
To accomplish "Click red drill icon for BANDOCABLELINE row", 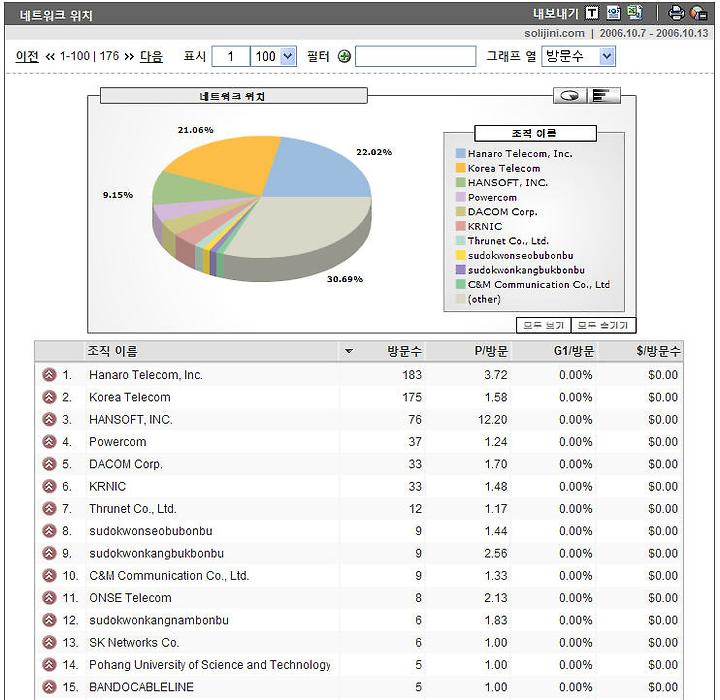I will point(49,687).
